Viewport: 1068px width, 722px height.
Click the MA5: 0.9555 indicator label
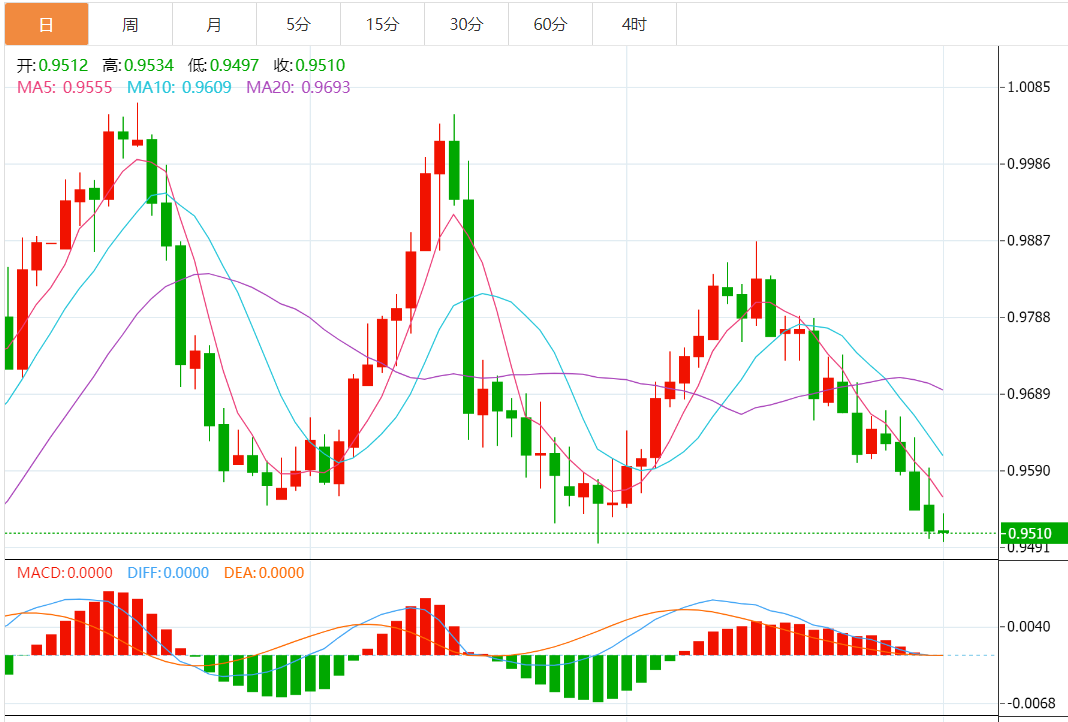point(65,87)
